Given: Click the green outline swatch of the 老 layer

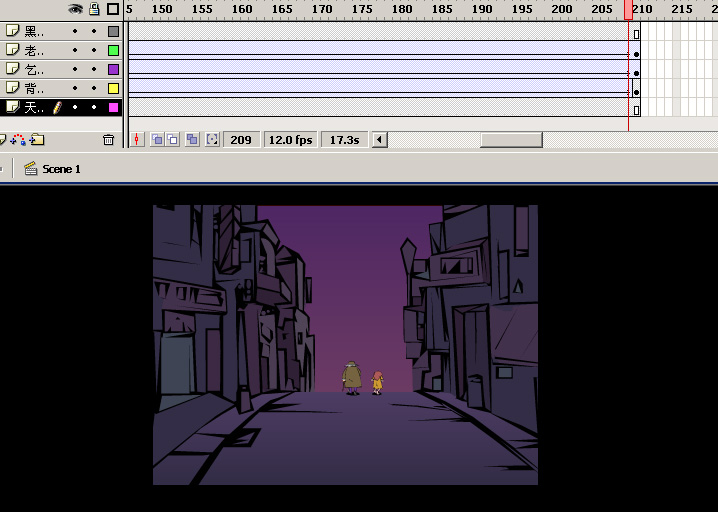Looking at the screenshot, I should pos(113,50).
